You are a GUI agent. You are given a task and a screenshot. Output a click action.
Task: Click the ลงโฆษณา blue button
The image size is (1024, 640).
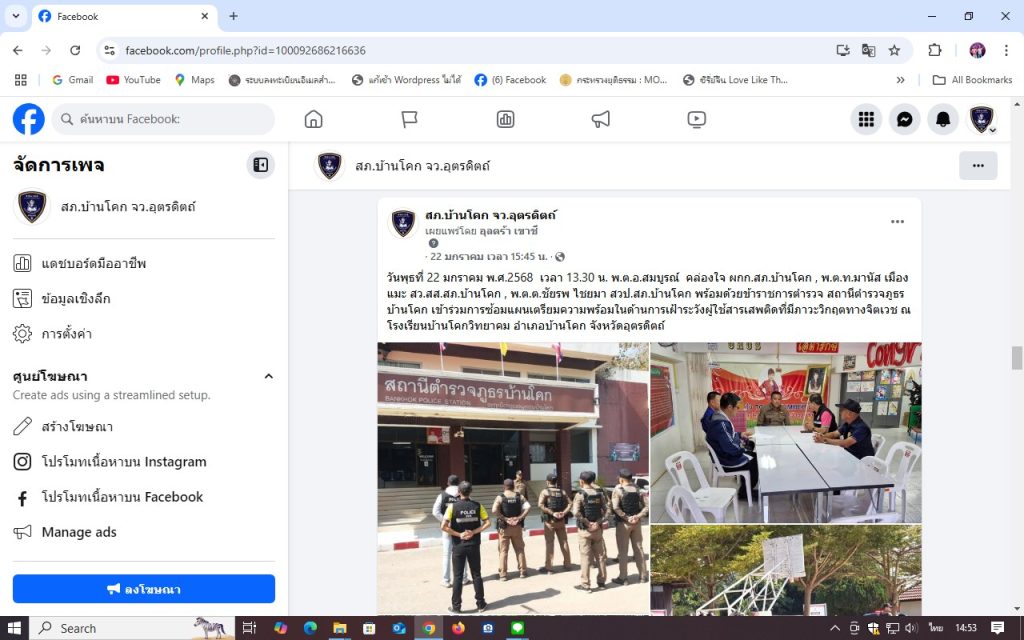pos(143,589)
